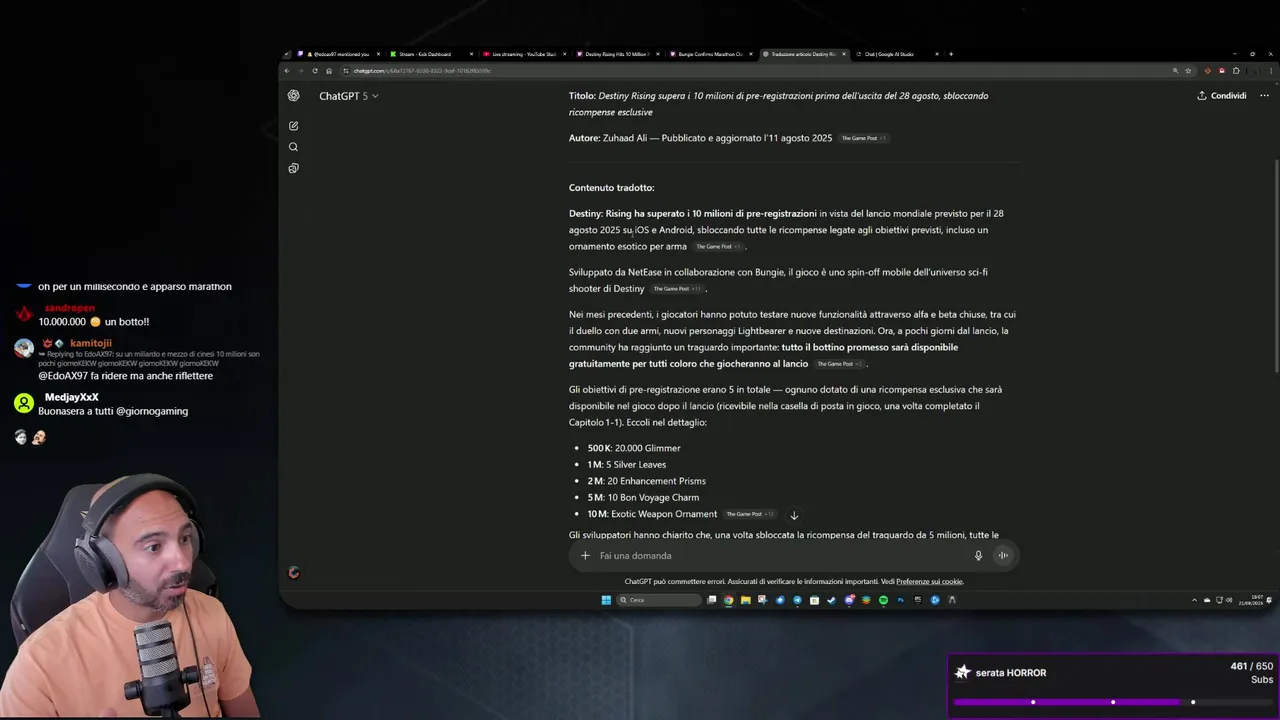The image size is (1280, 720).
Task: Click the browser back arrow
Action: coord(287,71)
